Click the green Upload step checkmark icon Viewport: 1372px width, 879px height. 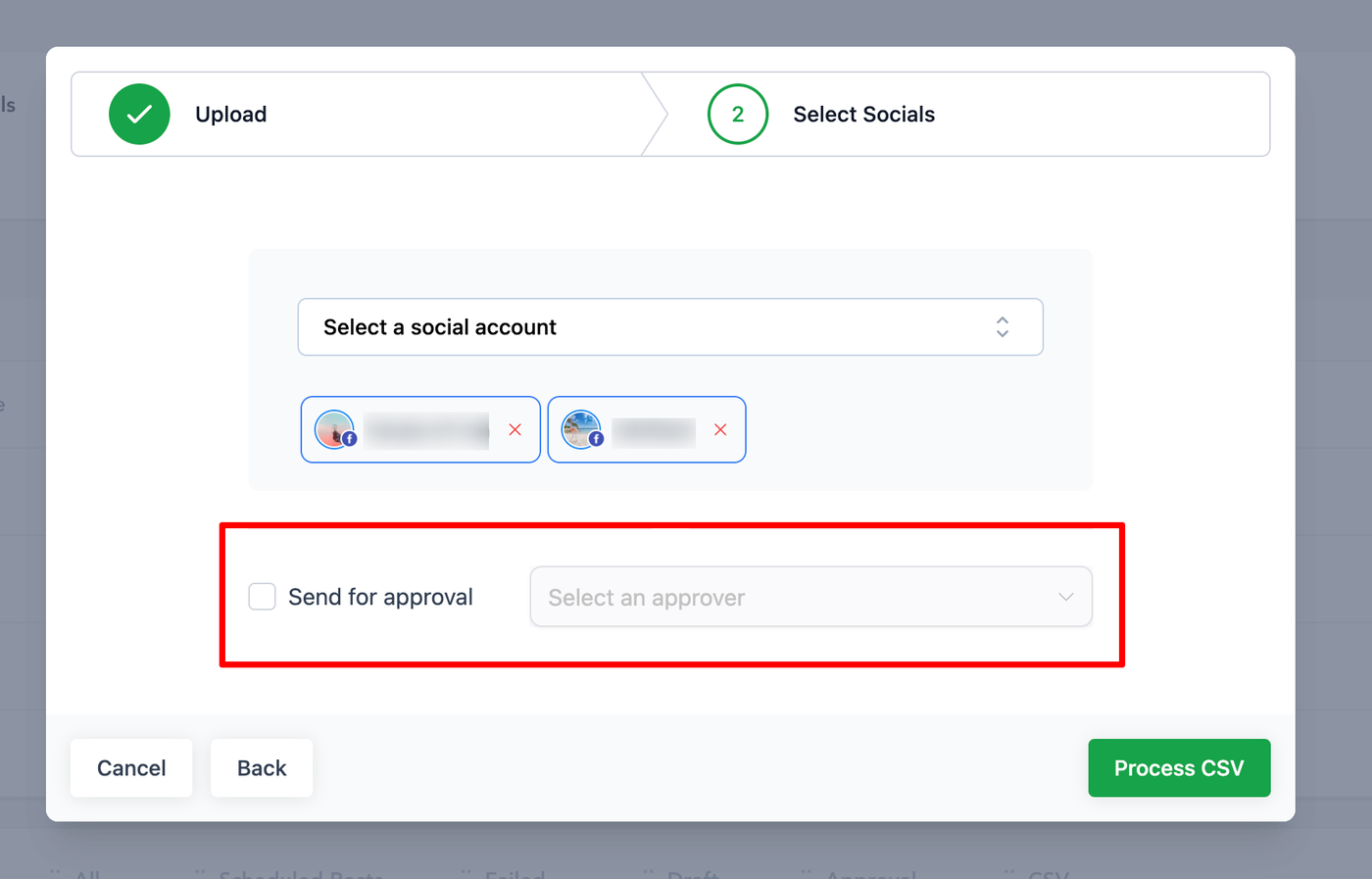139,114
